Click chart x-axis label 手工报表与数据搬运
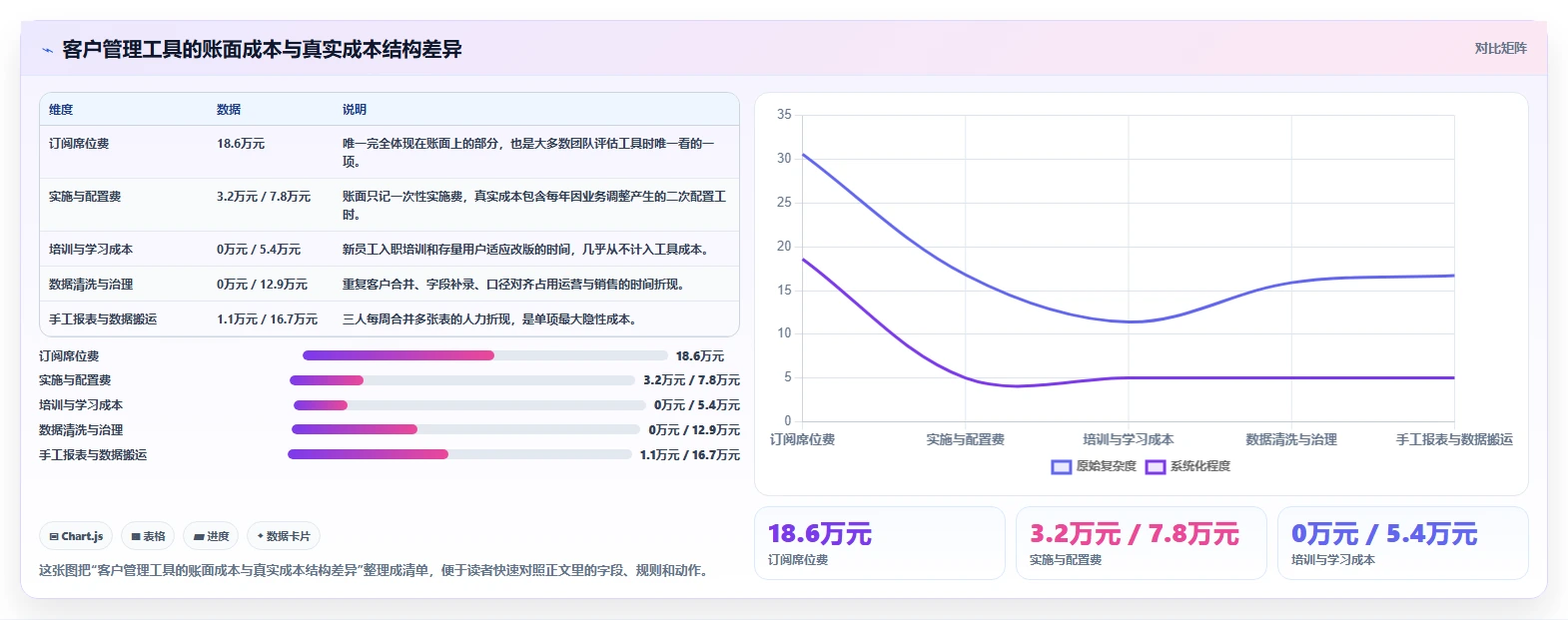The height and width of the screenshot is (620, 1568). 1454,439
